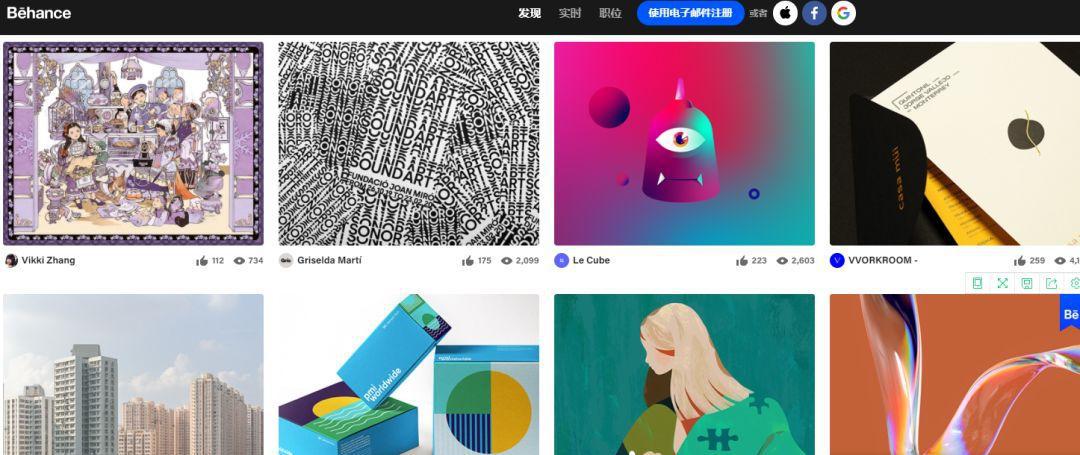
Task: Sign in with the Facebook icon
Action: [x=814, y=13]
